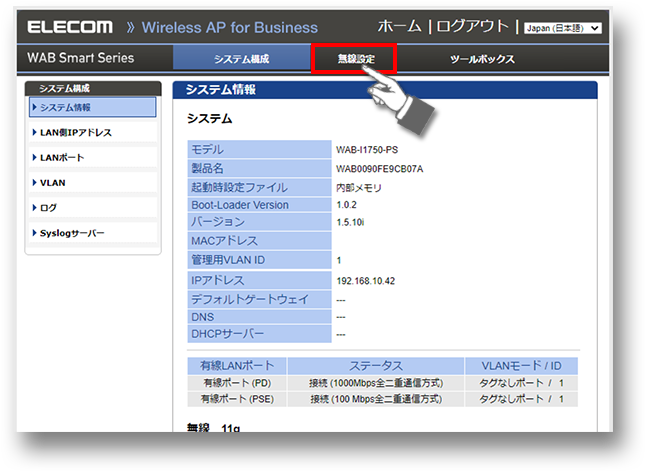Open ログ sidebar item

[x=93, y=208]
